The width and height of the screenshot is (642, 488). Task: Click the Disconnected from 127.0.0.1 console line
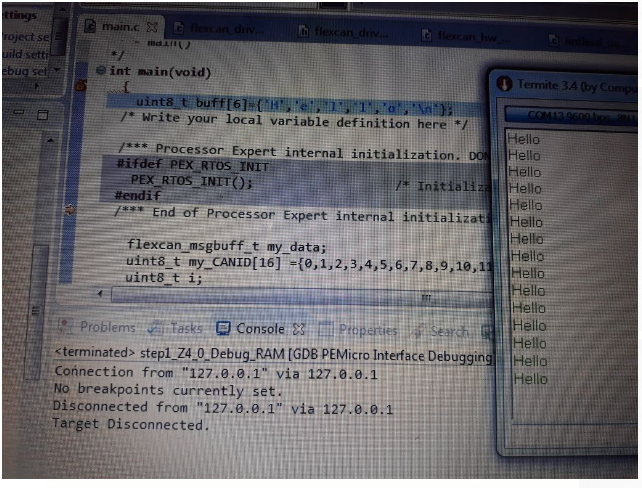[x=223, y=408]
